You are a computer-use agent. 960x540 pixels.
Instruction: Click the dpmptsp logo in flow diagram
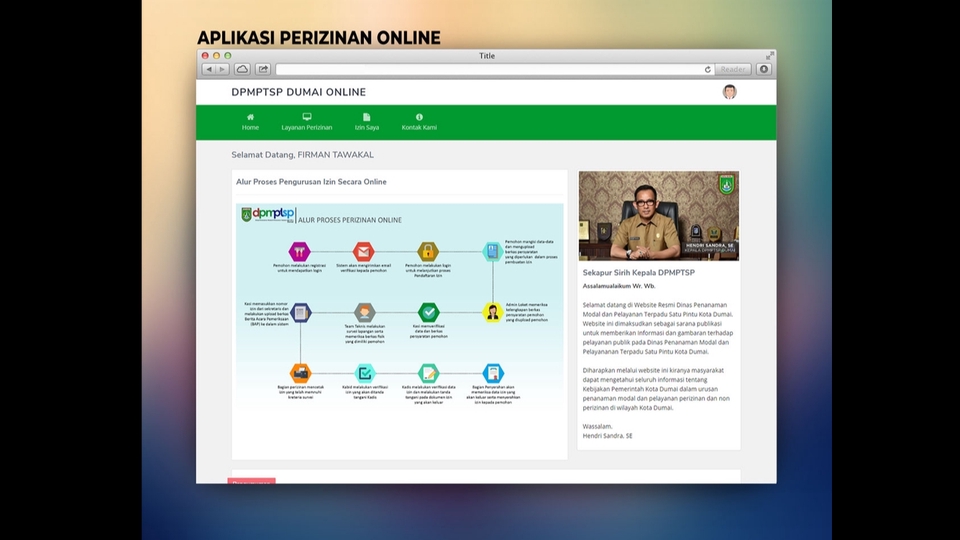point(268,214)
